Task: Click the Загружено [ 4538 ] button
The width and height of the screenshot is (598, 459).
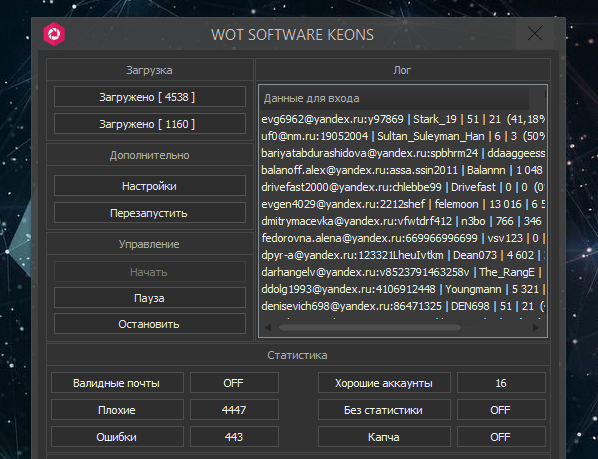Action: [150, 97]
